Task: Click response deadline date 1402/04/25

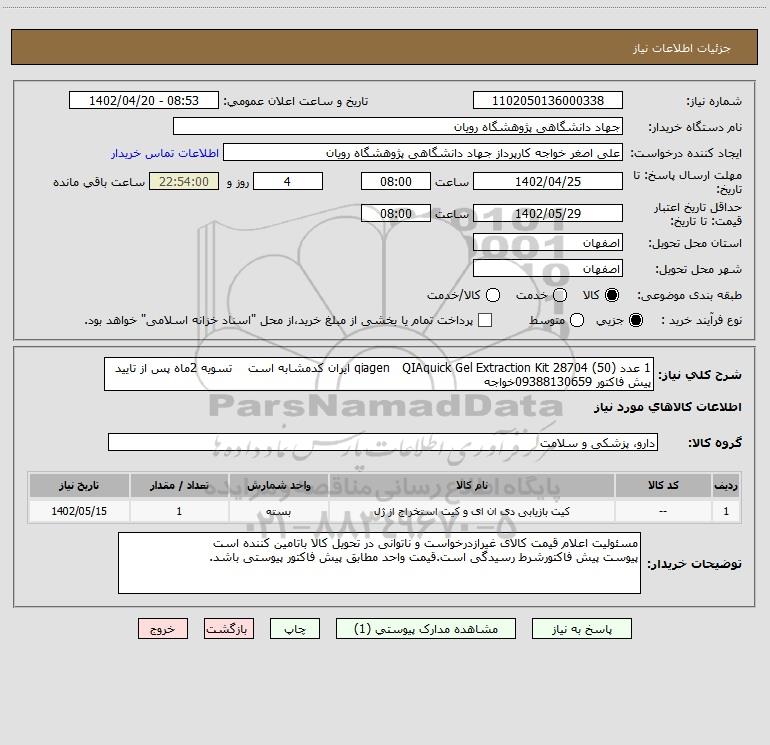Action: click(548, 181)
